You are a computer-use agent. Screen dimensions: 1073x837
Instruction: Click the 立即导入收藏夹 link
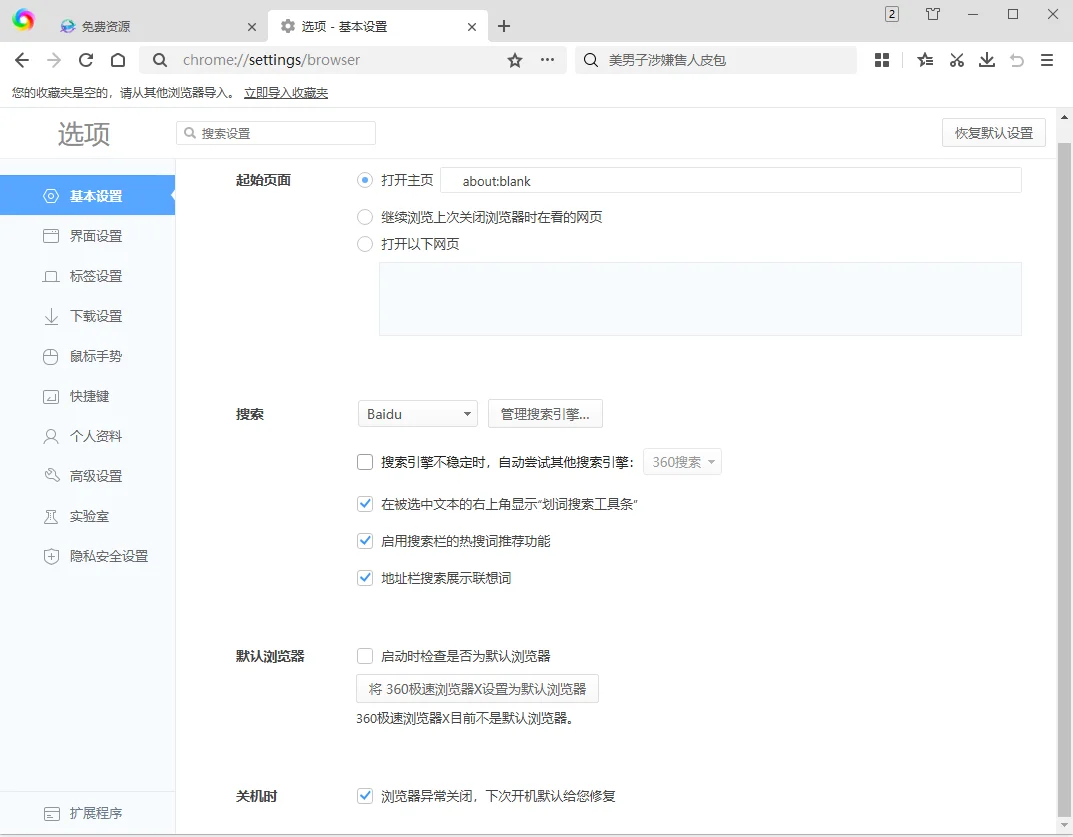(286, 93)
